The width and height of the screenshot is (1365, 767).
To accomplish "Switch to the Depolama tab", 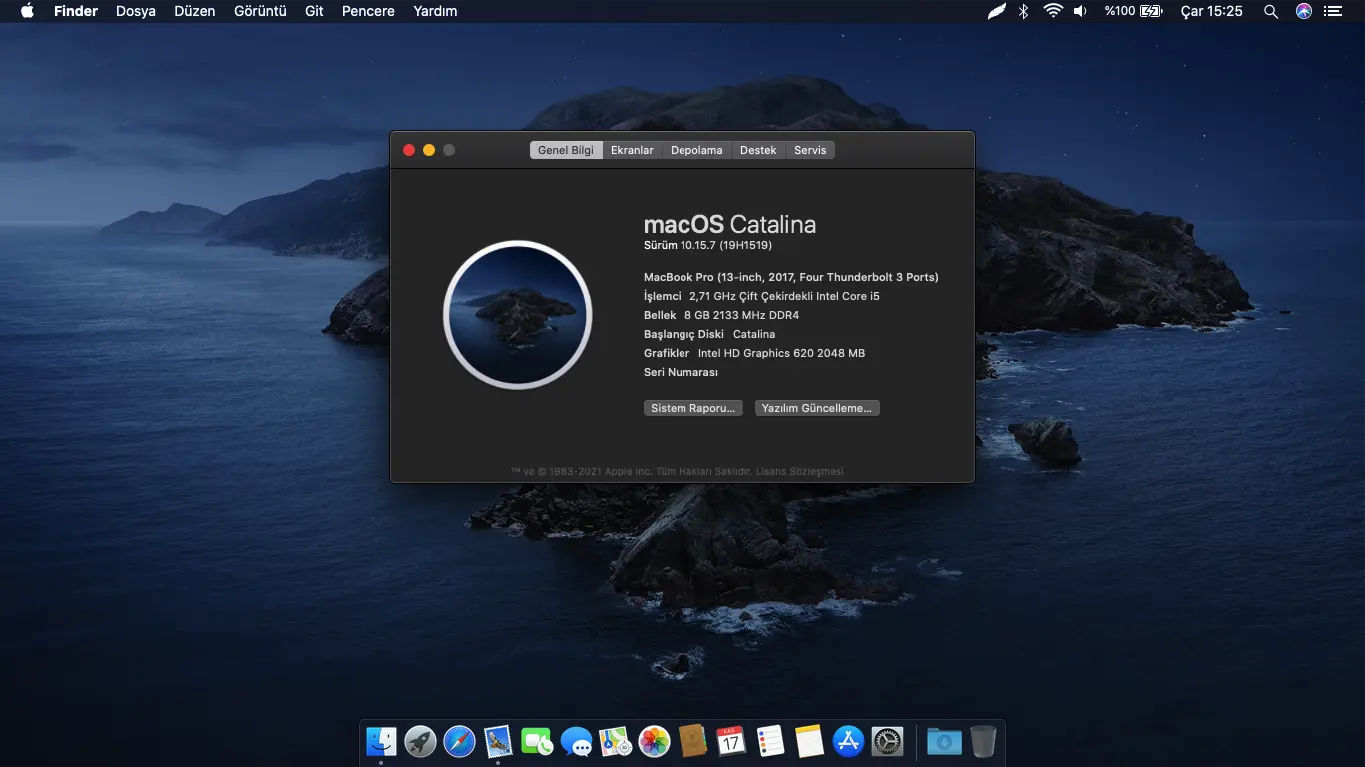I will (696, 150).
